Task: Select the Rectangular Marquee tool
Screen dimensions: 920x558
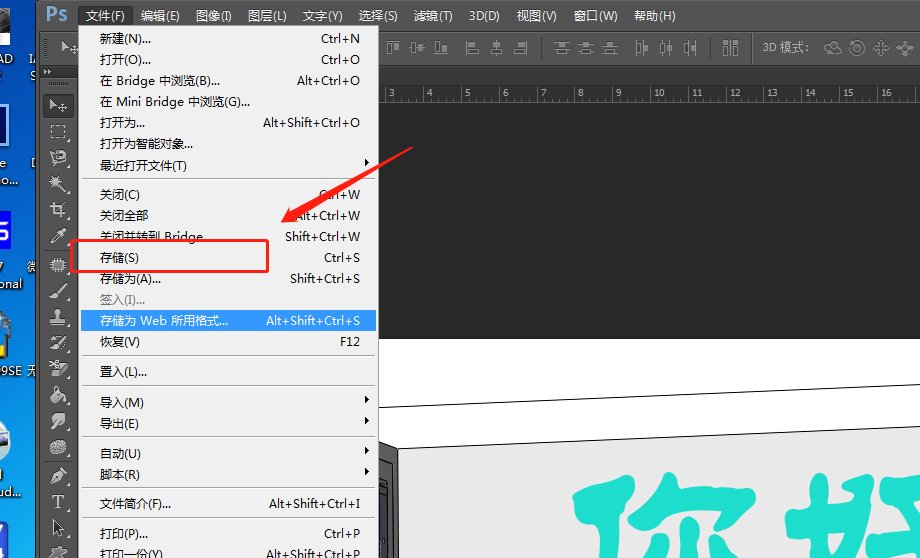Action: [58, 131]
